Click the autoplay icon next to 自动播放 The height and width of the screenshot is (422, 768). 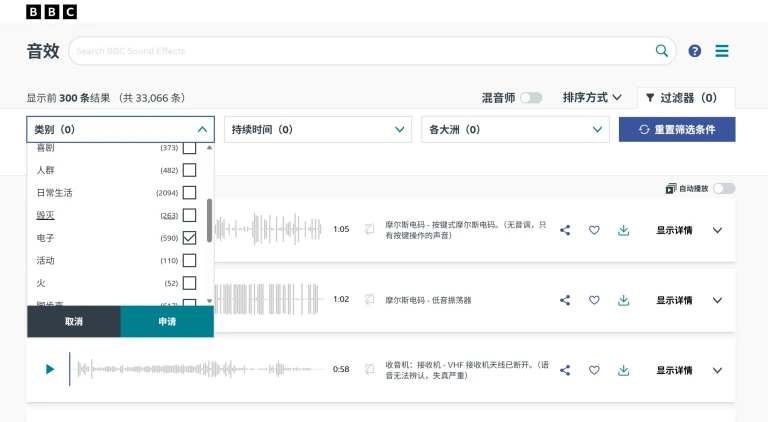point(671,188)
